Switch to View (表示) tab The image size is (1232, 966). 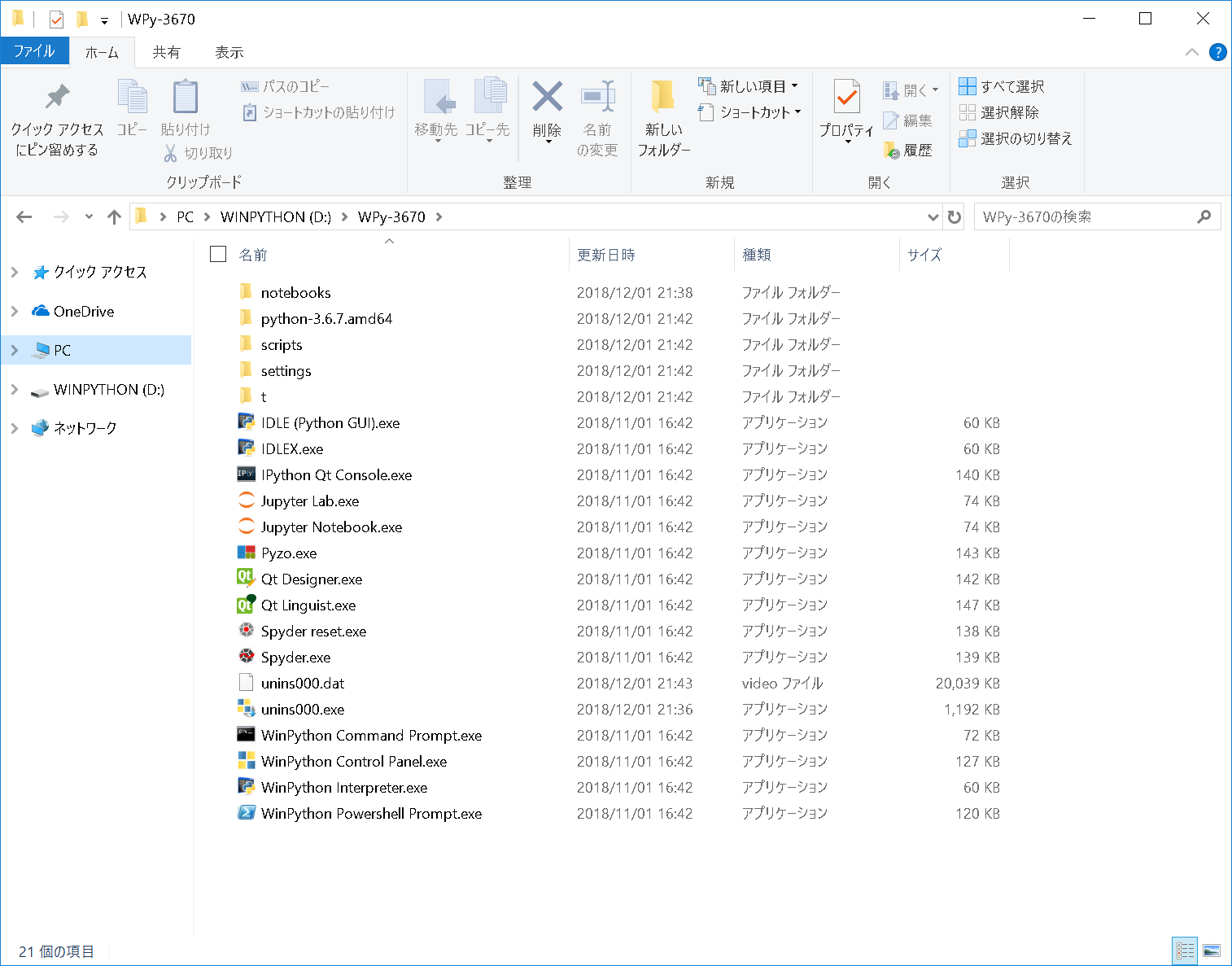(229, 52)
